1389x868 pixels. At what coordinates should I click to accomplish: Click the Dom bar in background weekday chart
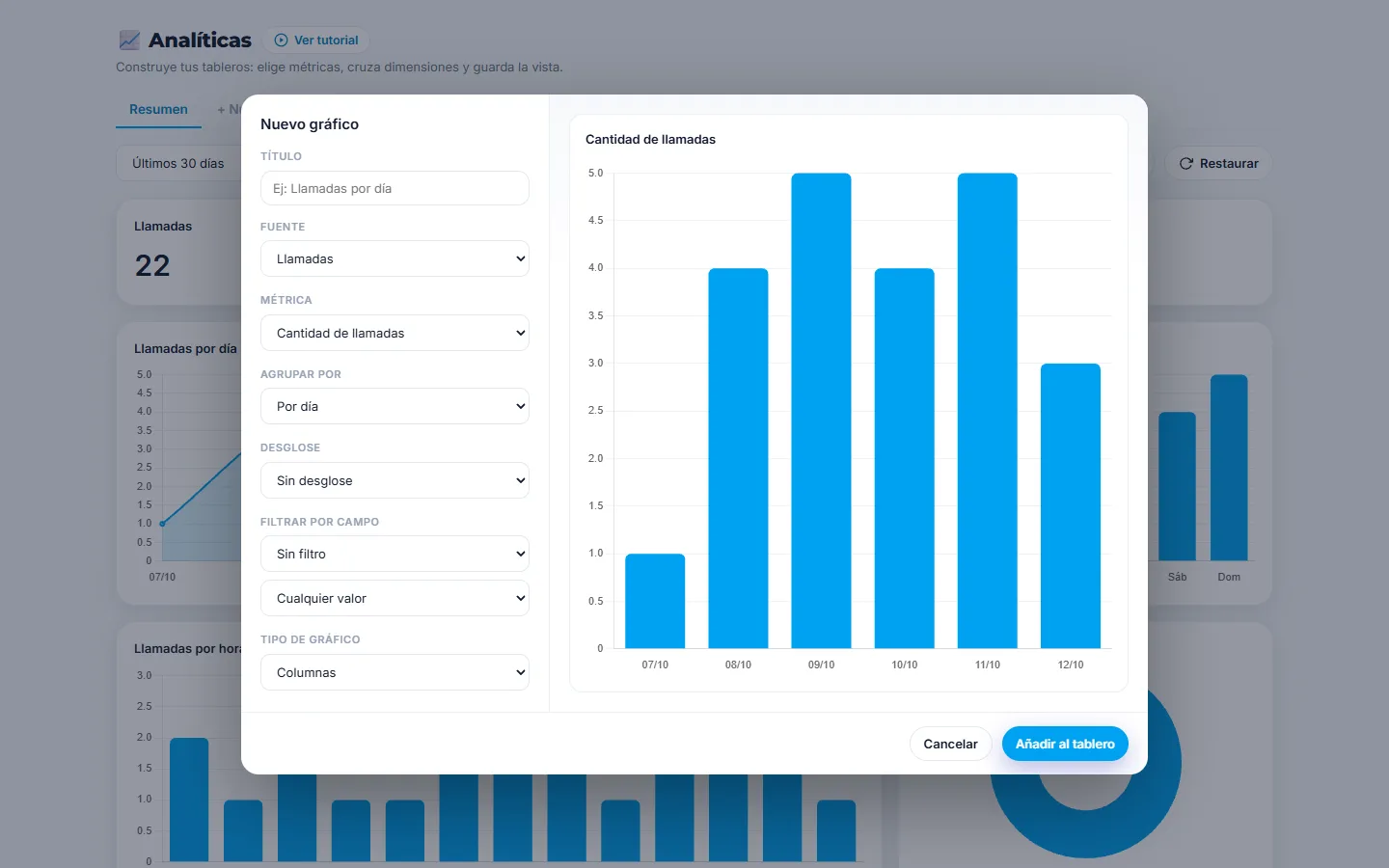point(1229,468)
